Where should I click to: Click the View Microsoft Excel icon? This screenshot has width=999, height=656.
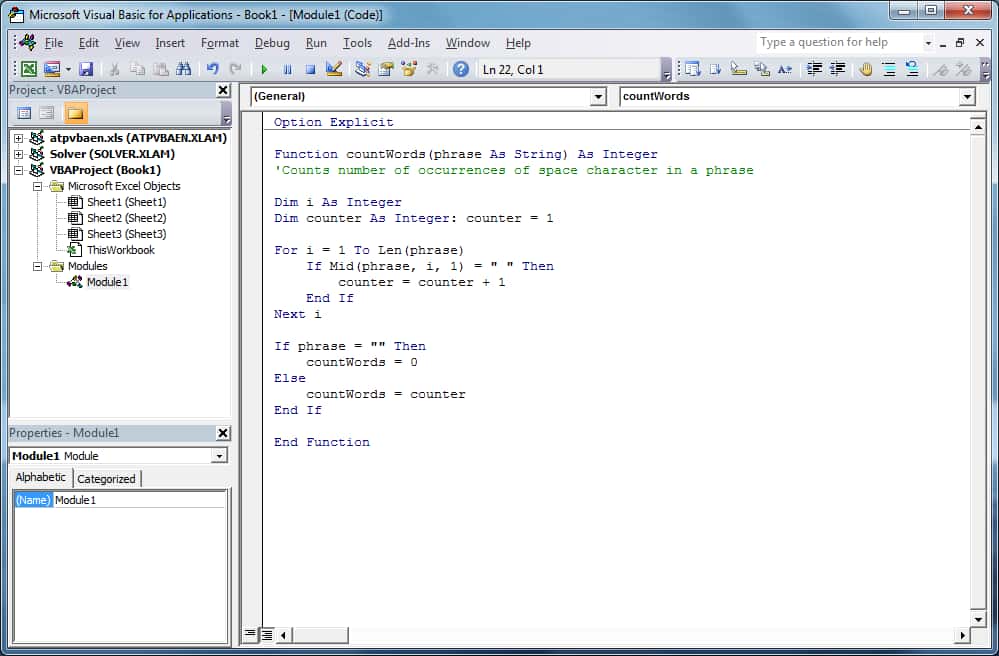click(x=29, y=69)
